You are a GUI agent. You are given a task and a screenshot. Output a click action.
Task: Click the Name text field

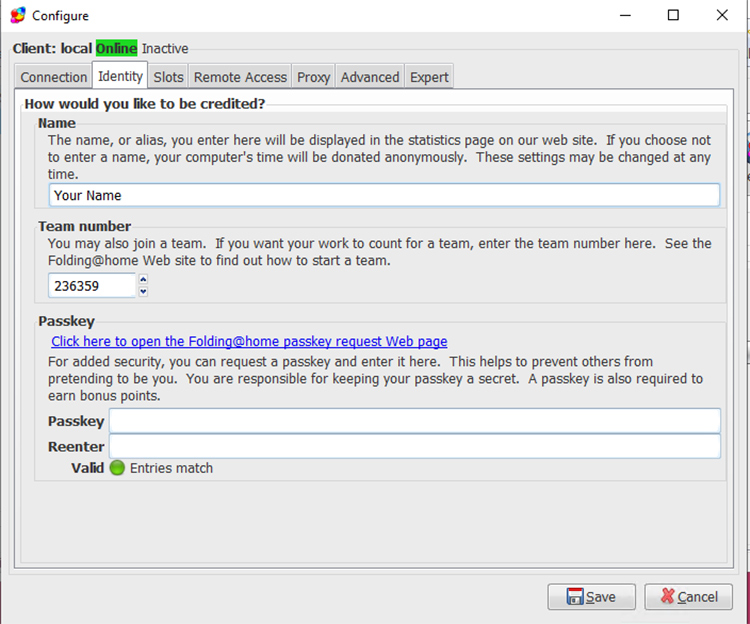coord(384,195)
